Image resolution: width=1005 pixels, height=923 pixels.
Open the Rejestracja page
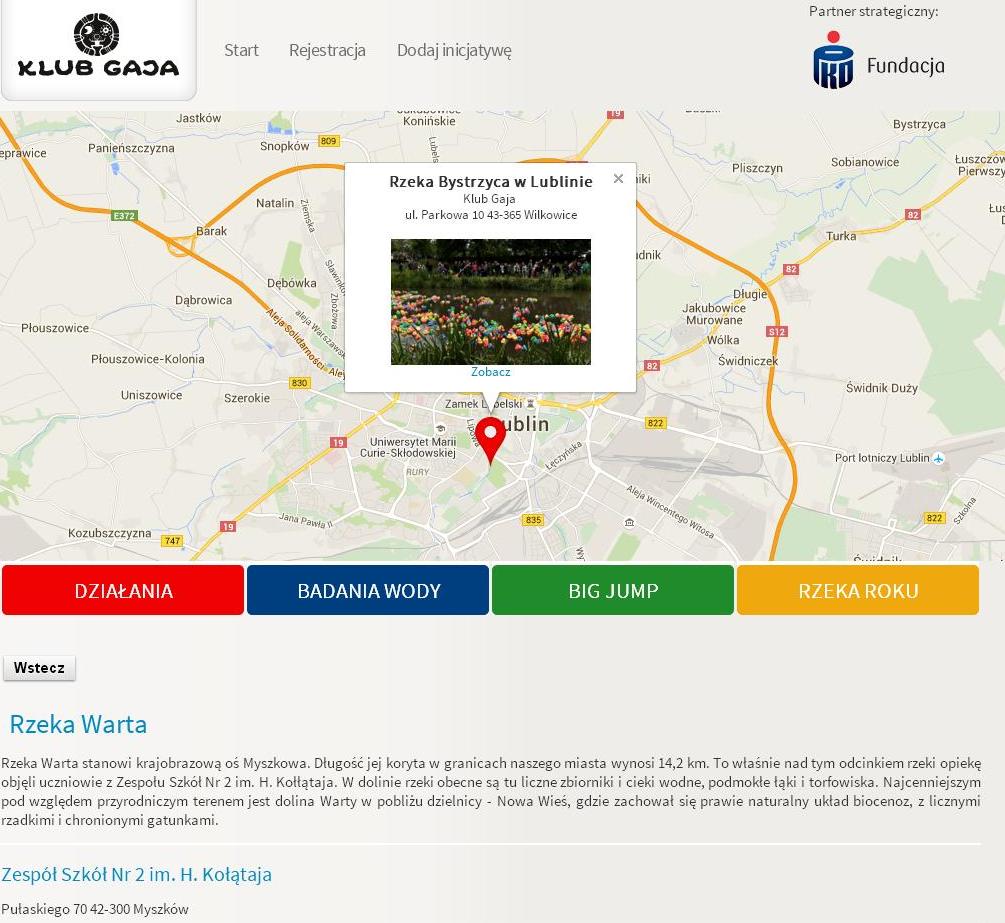coord(327,50)
